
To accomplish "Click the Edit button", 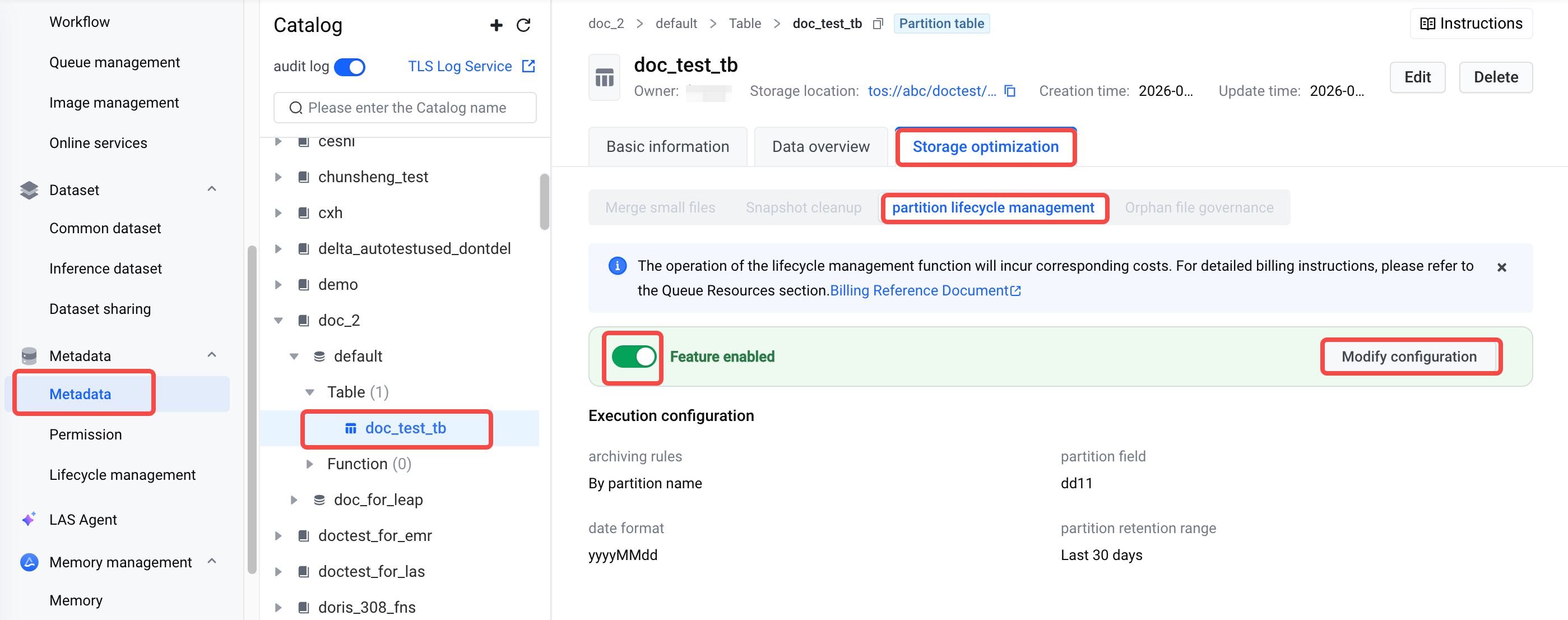I will click(1417, 77).
